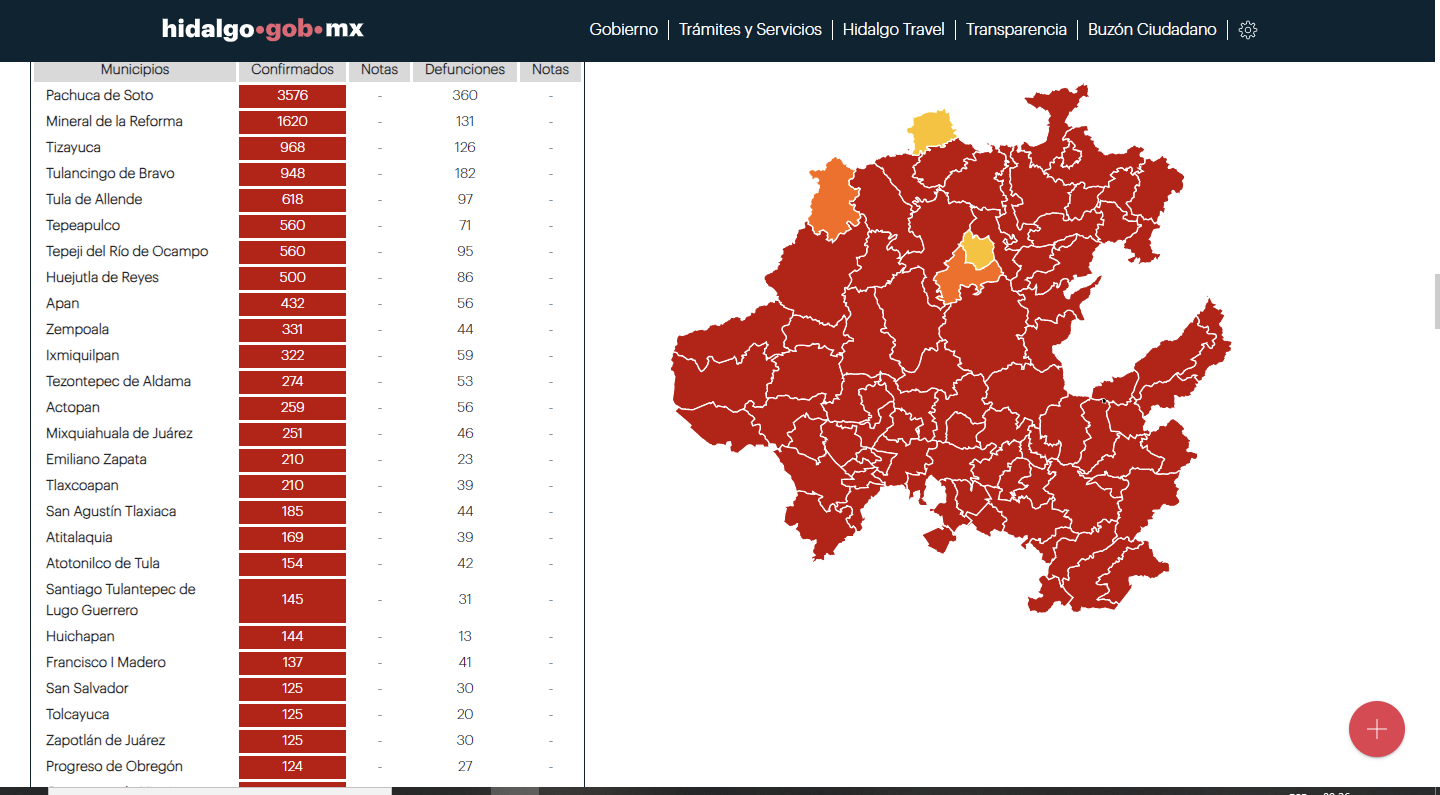Open Buzón Ciudadano link
This screenshot has height=795, width=1440.
click(x=1152, y=30)
